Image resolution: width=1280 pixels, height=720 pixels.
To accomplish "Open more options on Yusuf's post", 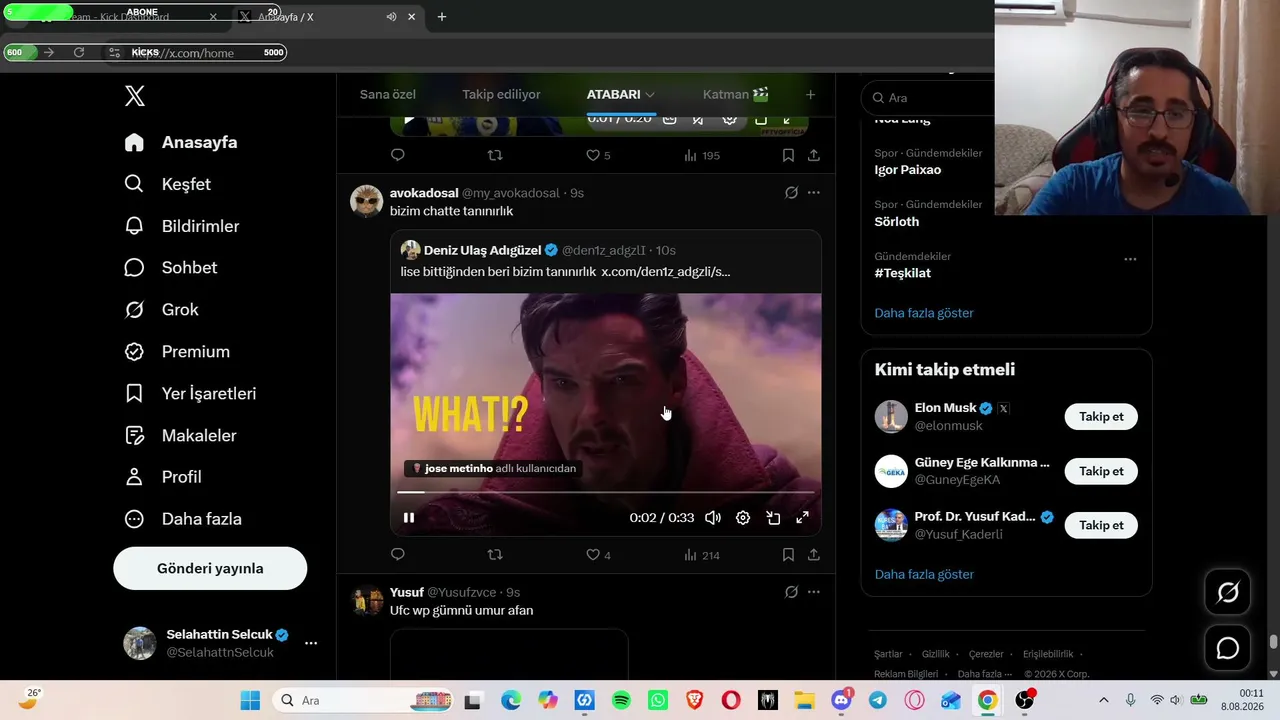I will click(x=814, y=592).
